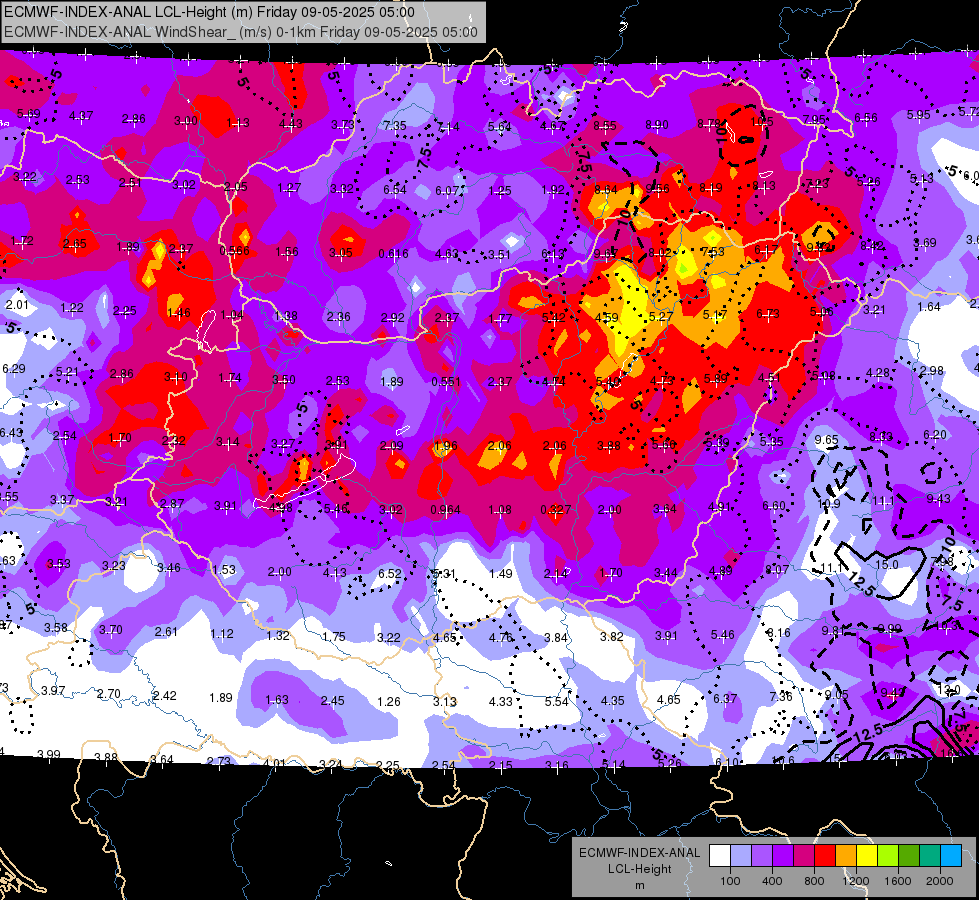Click the legend label ECMWF-INDEX-ANAL

tap(639, 853)
